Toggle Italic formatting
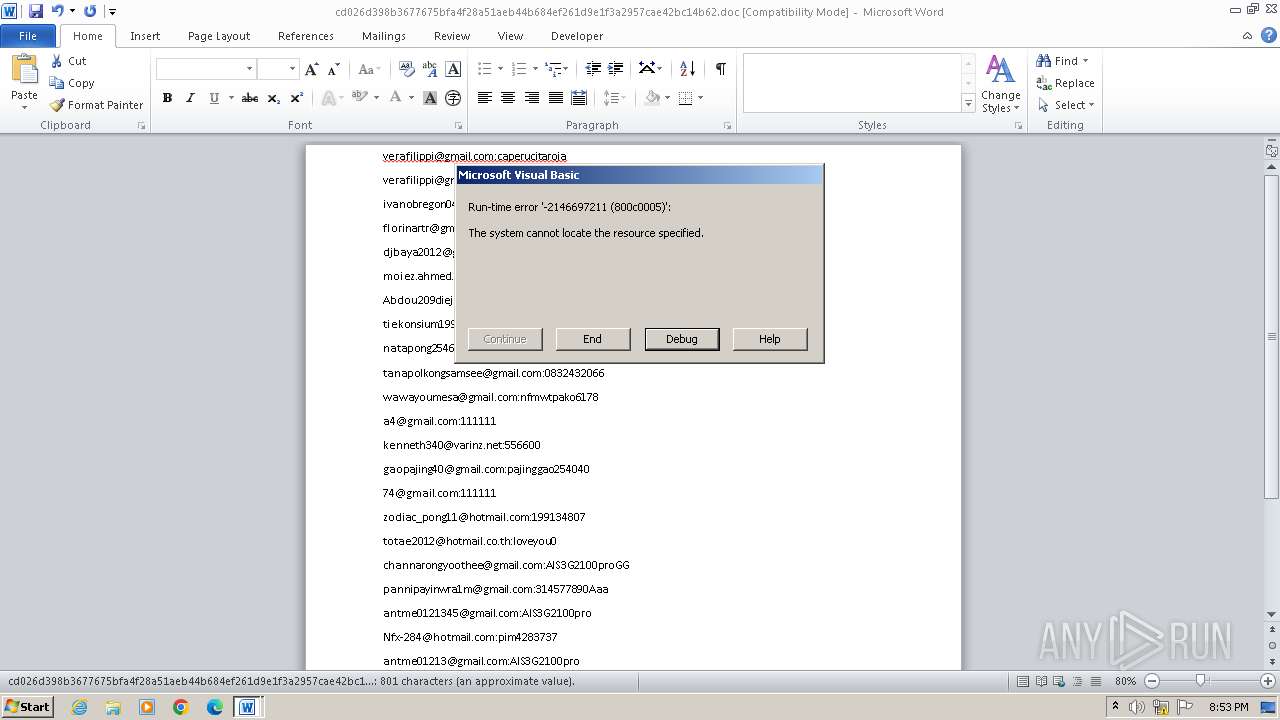 (x=190, y=98)
